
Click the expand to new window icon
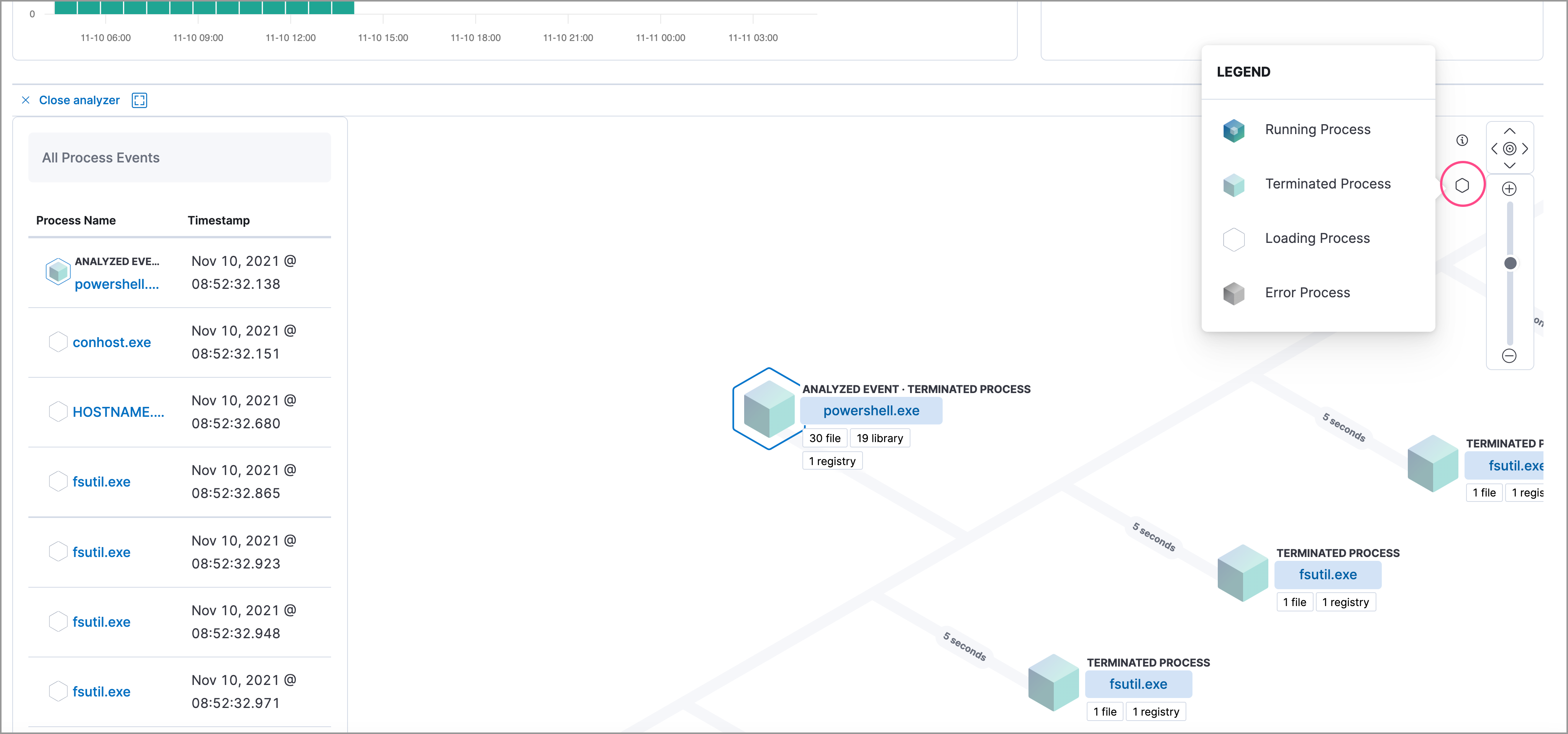(140, 100)
